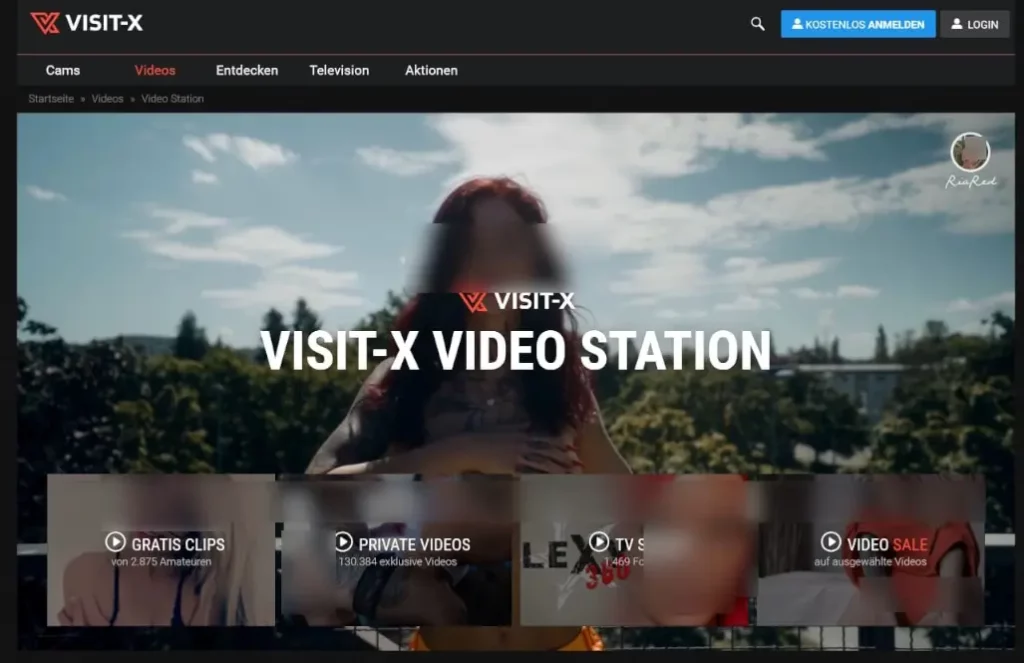Click the play icon on the TV Station tile
Image resolution: width=1024 pixels, height=663 pixels.
coord(597,542)
